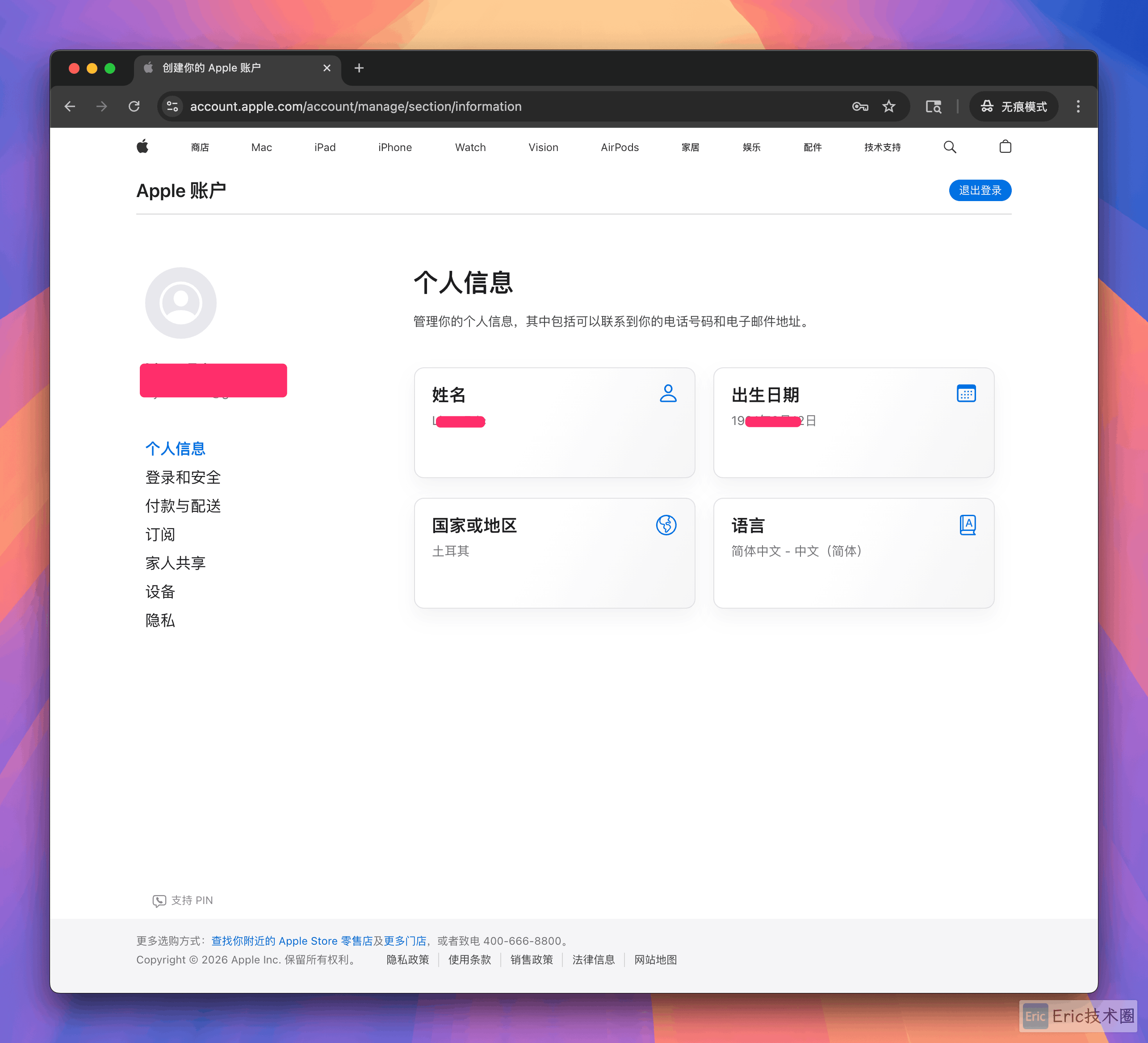Viewport: 1148px width, 1043px height.
Task: Click the globe icon on 国家或地区 card
Action: 666,525
